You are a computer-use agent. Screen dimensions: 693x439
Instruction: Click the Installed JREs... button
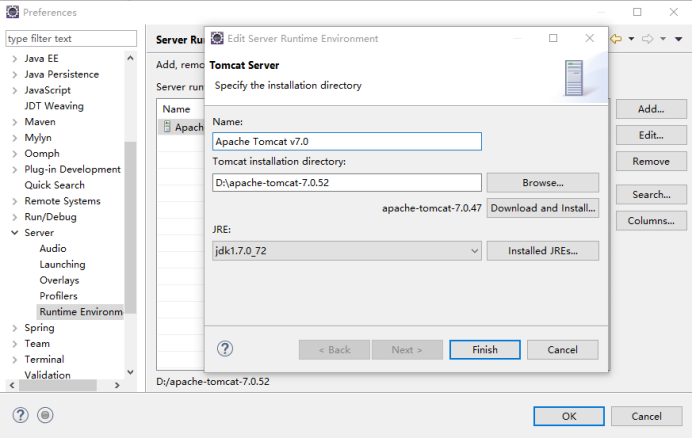[543, 251]
